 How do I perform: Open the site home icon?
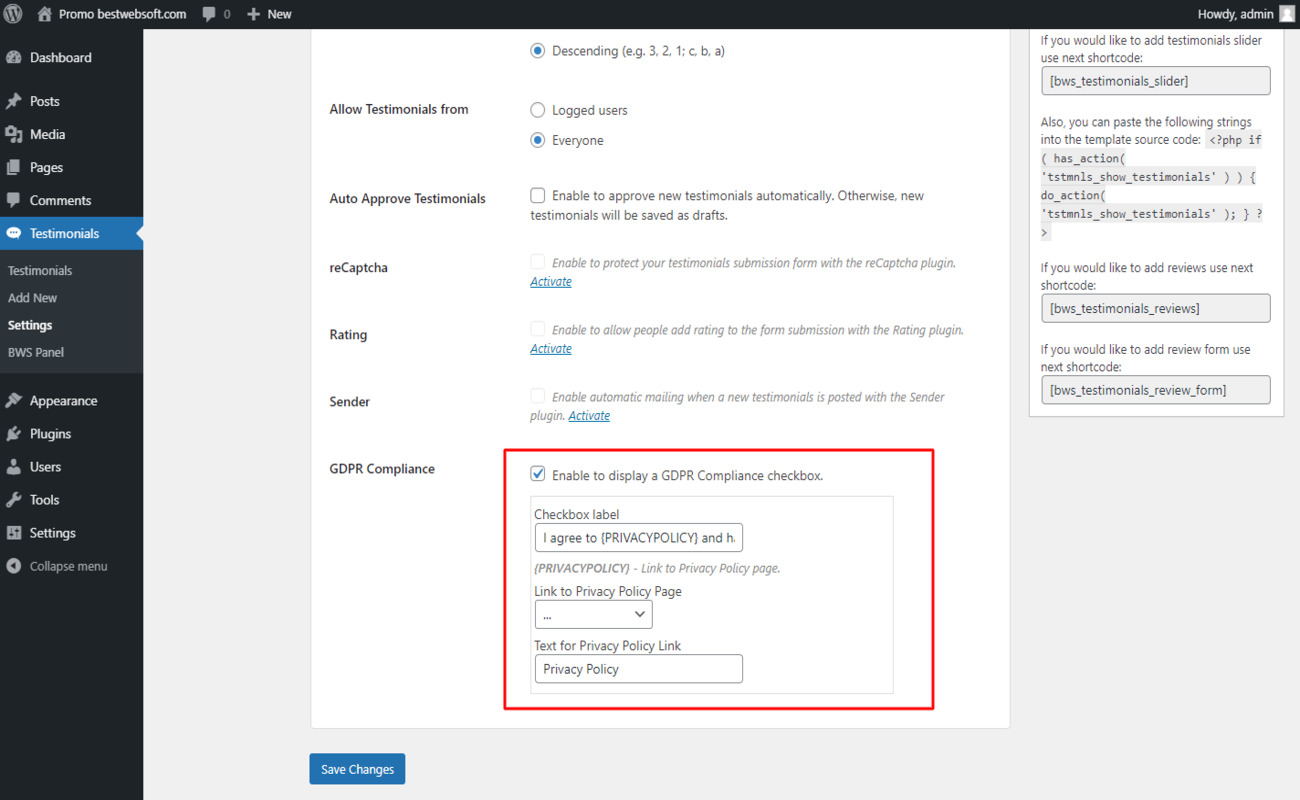pos(44,14)
